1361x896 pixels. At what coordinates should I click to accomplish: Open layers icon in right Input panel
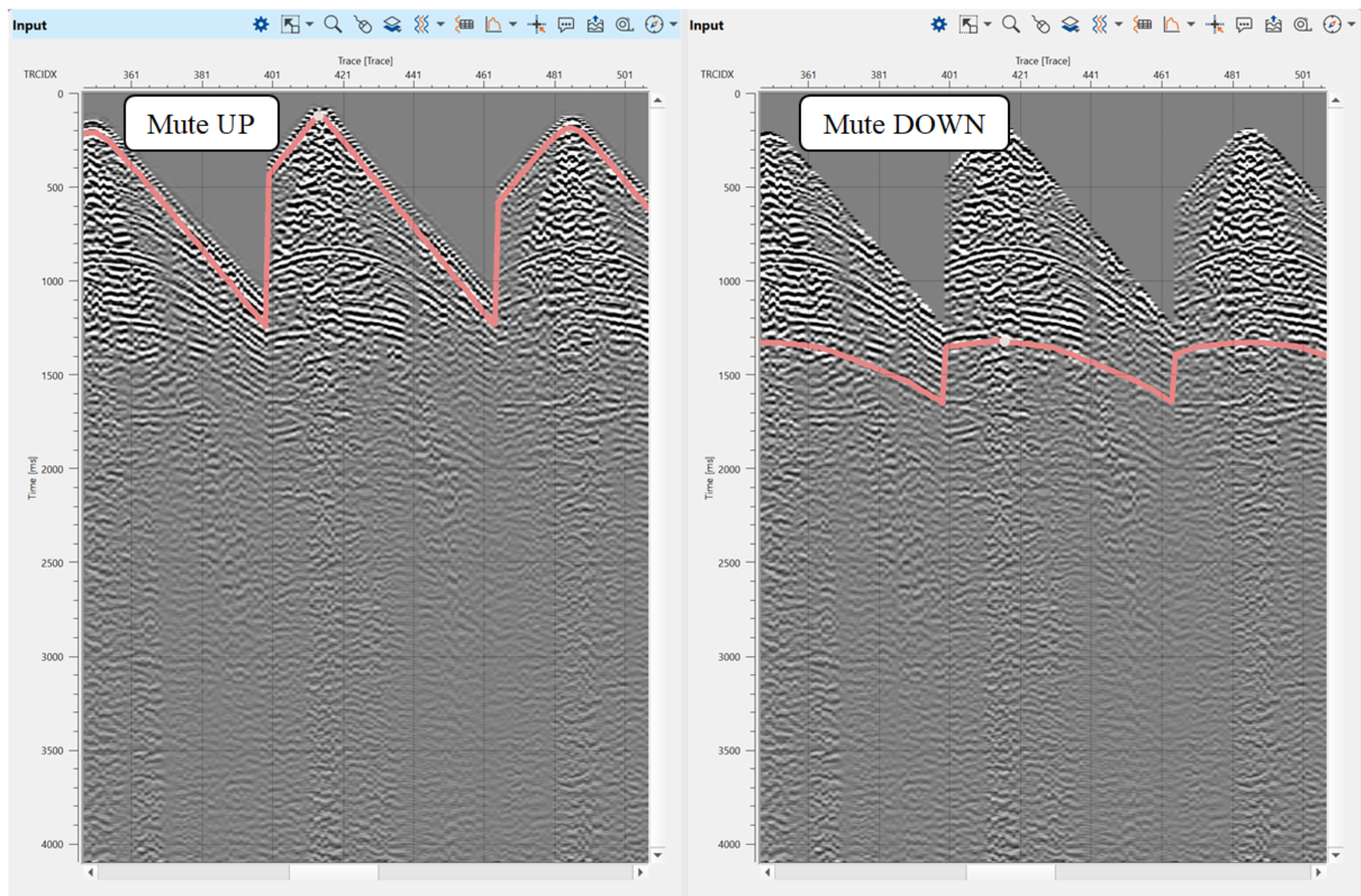click(x=1070, y=25)
